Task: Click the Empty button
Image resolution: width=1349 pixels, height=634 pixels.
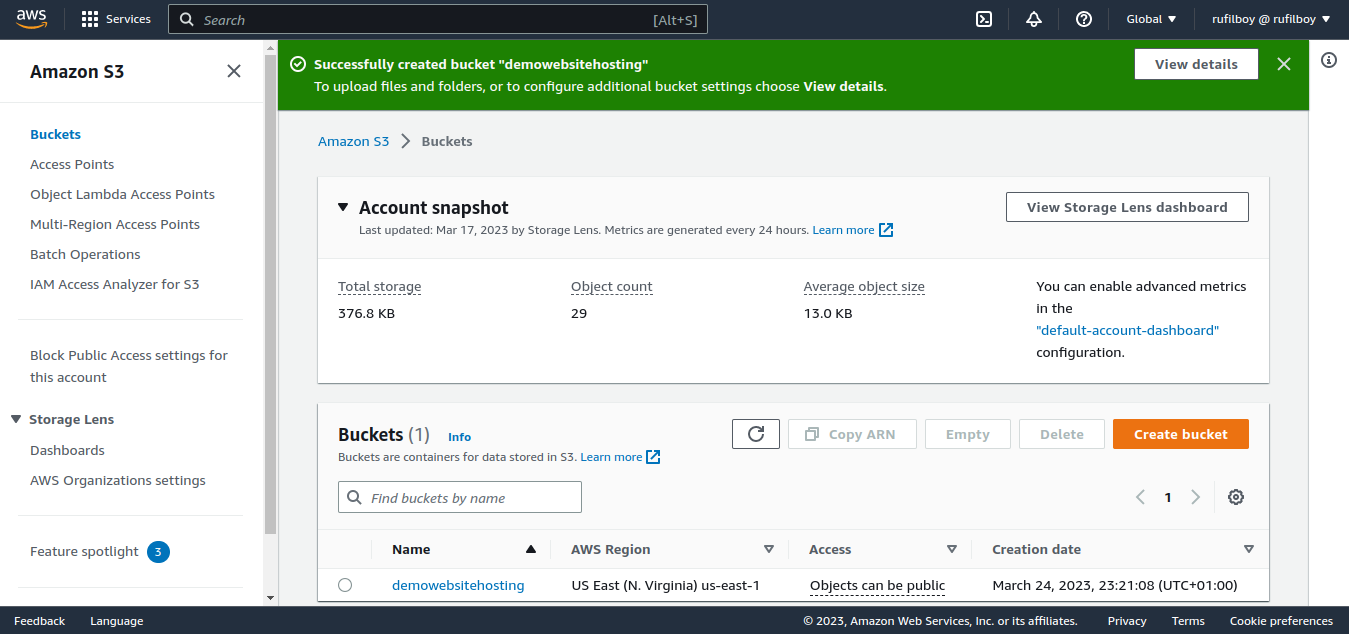Action: point(967,434)
